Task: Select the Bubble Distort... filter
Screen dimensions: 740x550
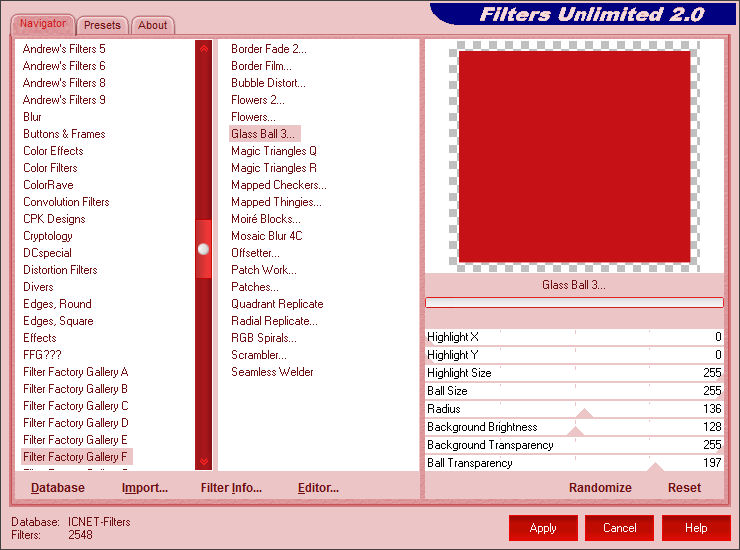Action: click(x=268, y=83)
